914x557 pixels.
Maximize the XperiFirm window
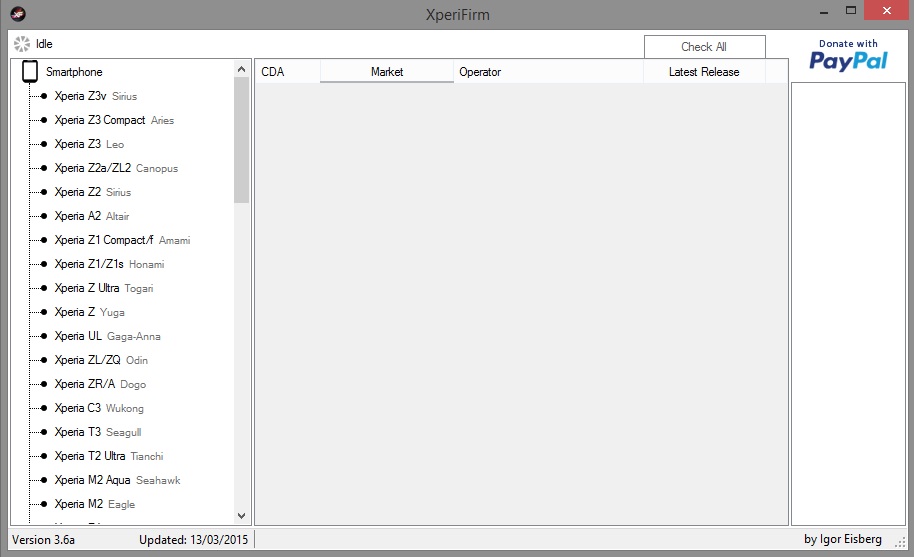pos(850,10)
